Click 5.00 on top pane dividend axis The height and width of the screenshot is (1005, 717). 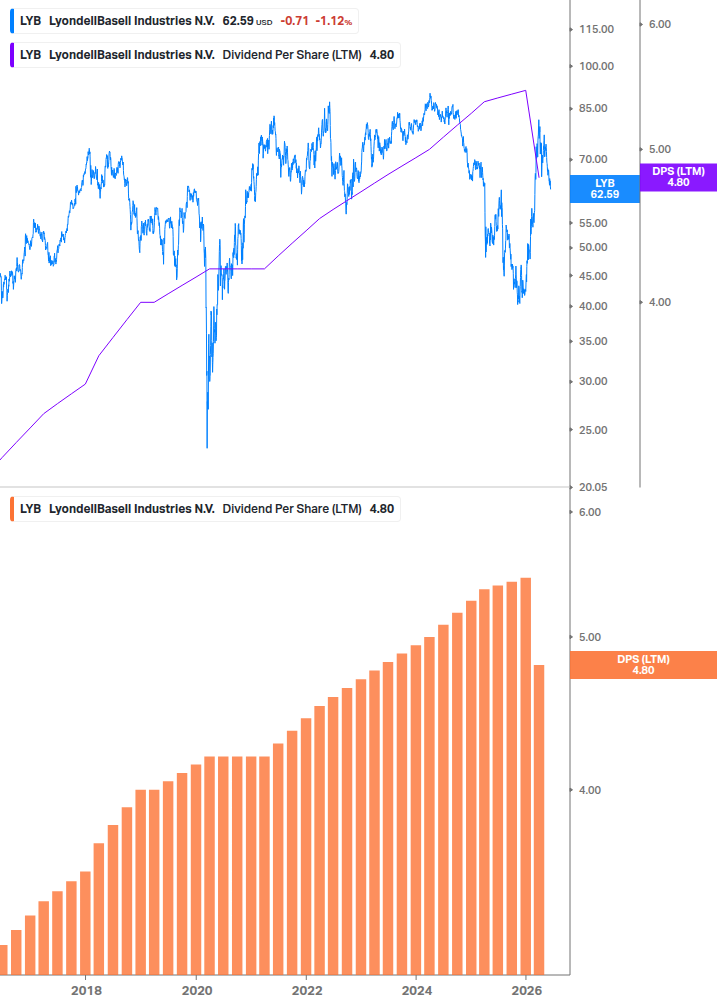coord(660,149)
